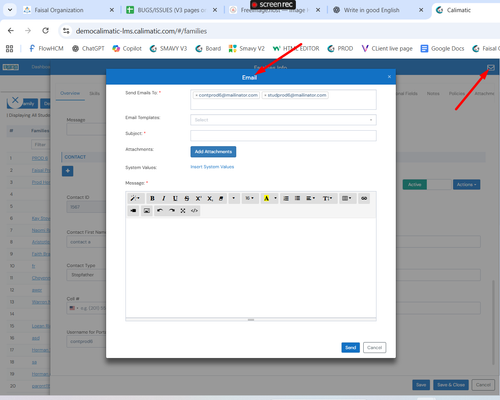Image resolution: width=500 pixels, height=400 pixels.
Task: Switch to Write in good English tab
Action: coord(378,10)
